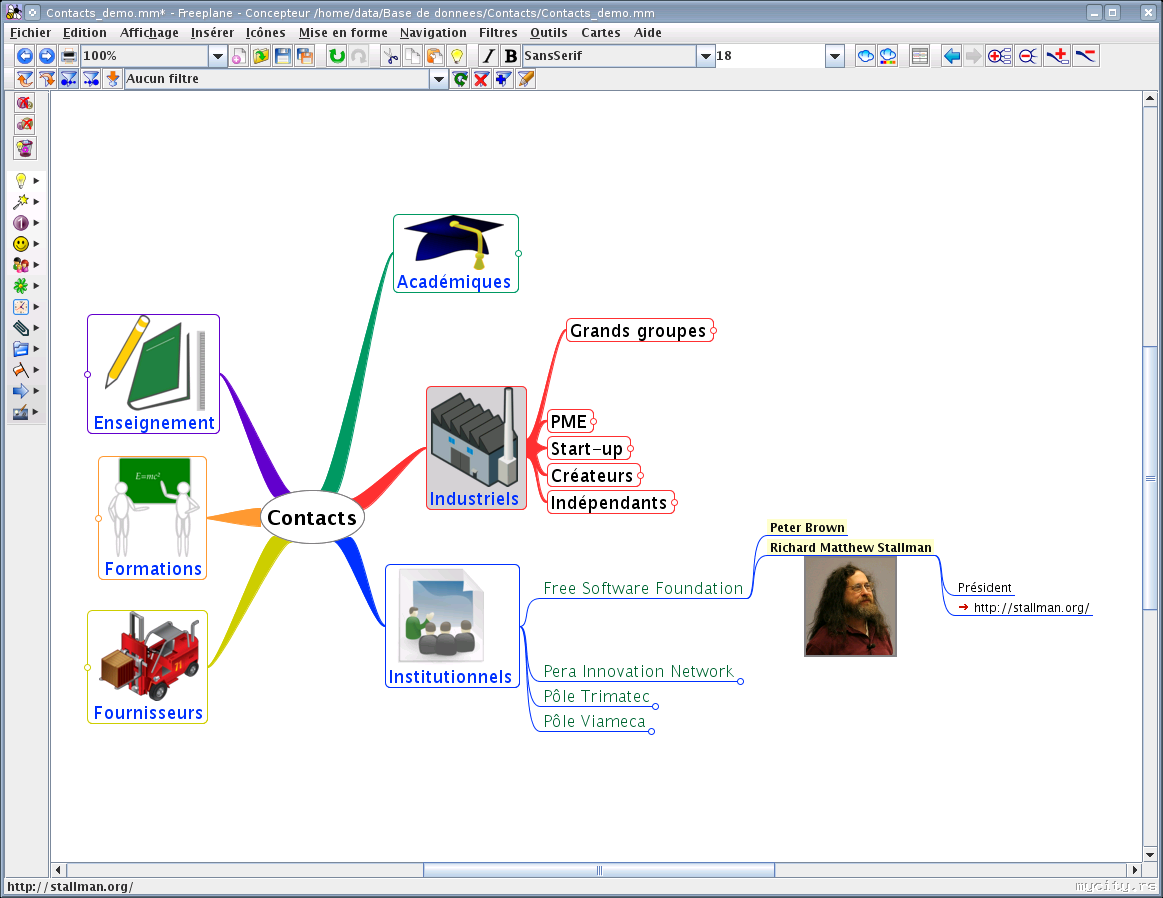Open the zoom level dropdown

click(217, 56)
